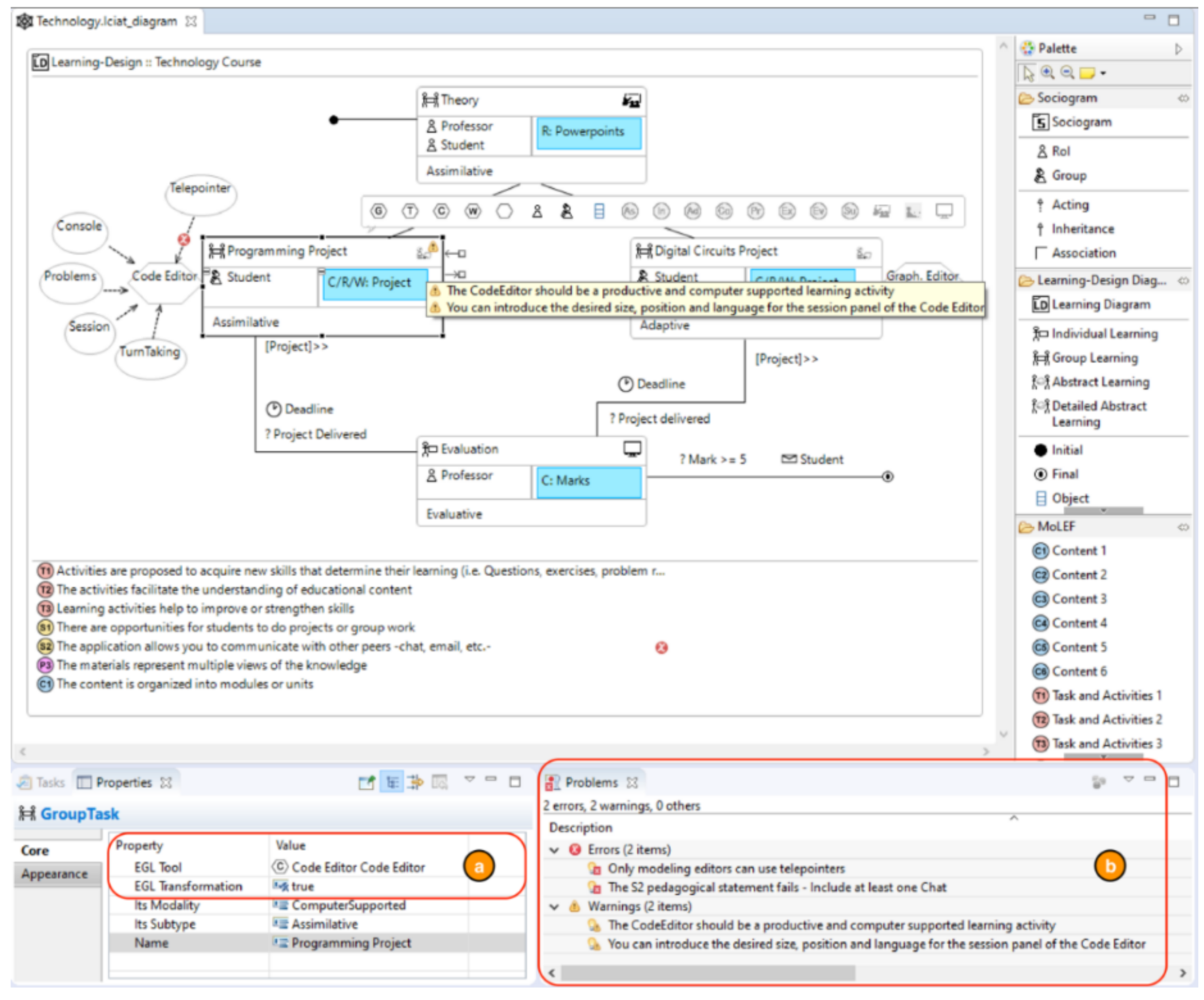The height and width of the screenshot is (1000, 1204).
Task: Toggle show advanced properties in Properties toolbar
Action: tap(416, 782)
